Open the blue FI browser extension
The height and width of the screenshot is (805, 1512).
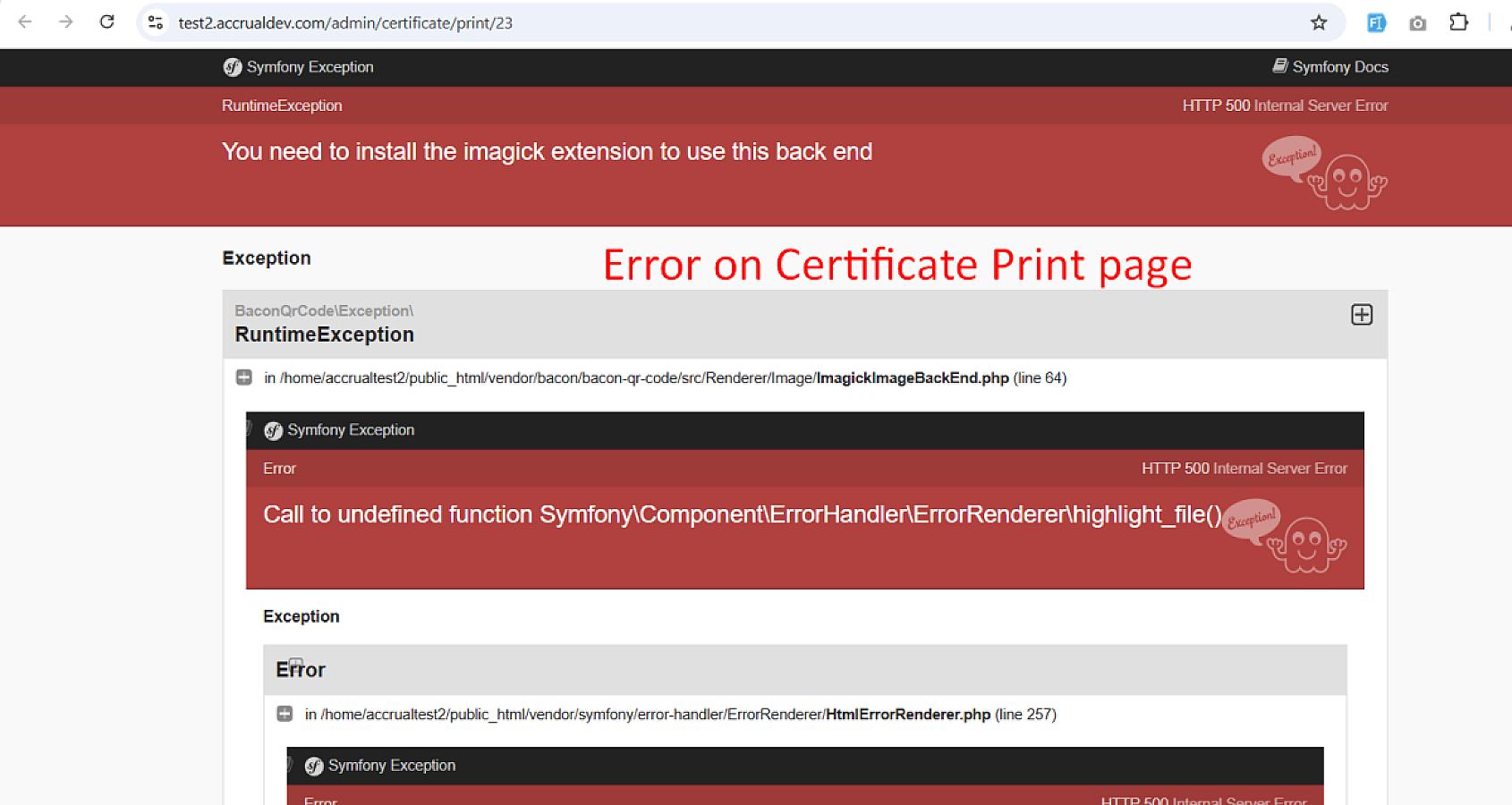point(1376,23)
